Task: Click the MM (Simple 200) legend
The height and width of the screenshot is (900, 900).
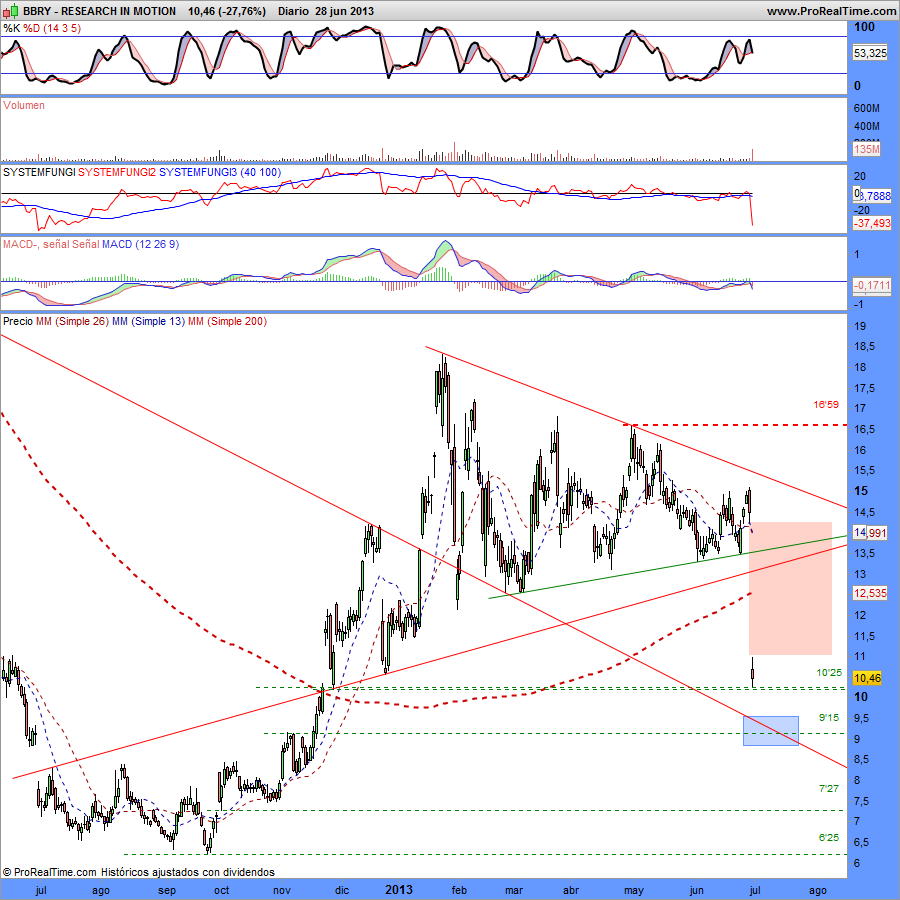Action: [227, 321]
